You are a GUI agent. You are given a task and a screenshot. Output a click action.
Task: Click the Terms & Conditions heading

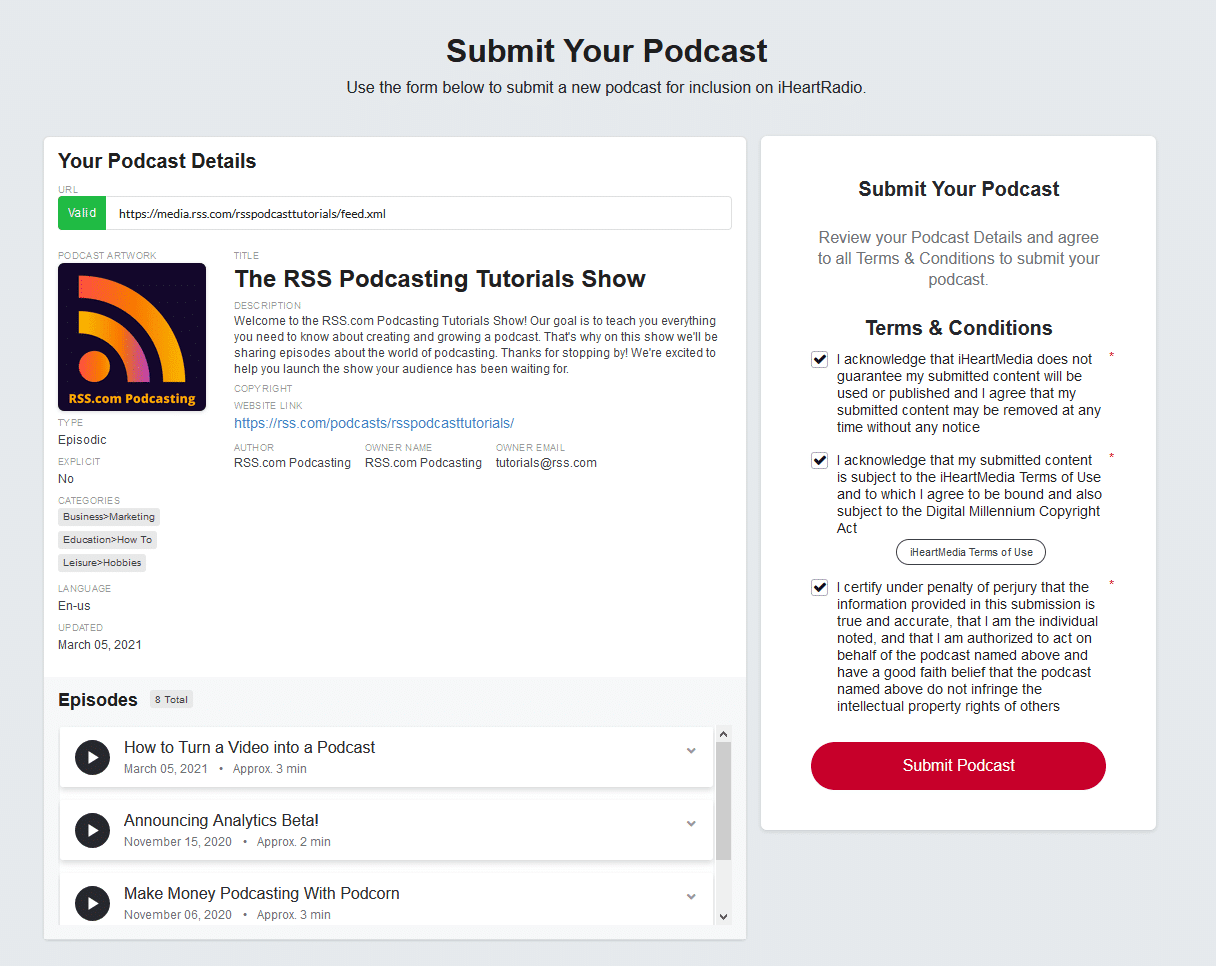[958, 328]
